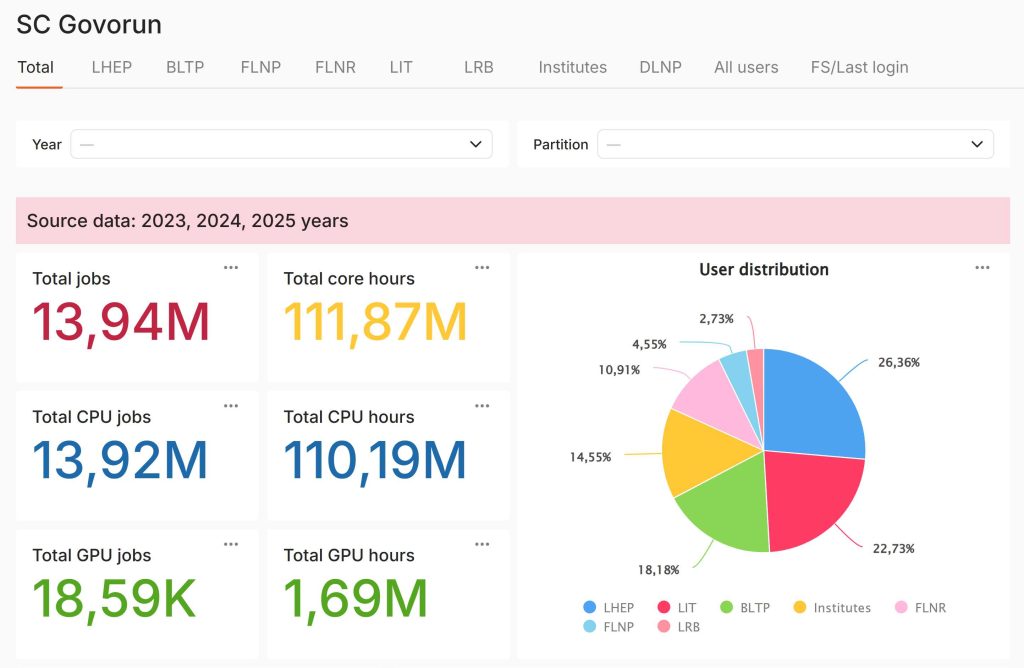
Task: Select the Institutes tab
Action: (572, 67)
